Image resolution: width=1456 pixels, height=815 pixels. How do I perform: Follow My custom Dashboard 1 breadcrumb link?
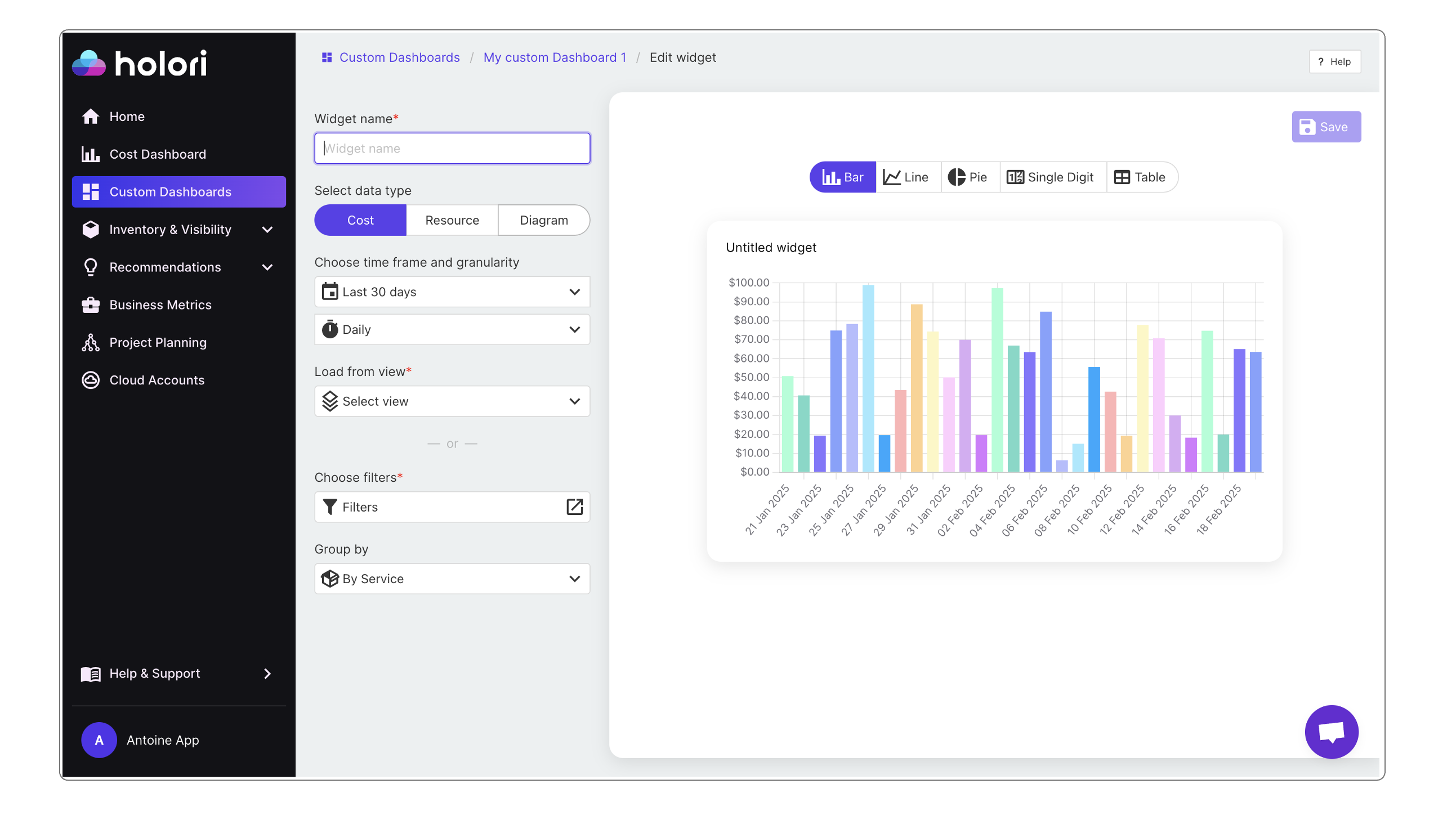pyautogui.click(x=555, y=57)
